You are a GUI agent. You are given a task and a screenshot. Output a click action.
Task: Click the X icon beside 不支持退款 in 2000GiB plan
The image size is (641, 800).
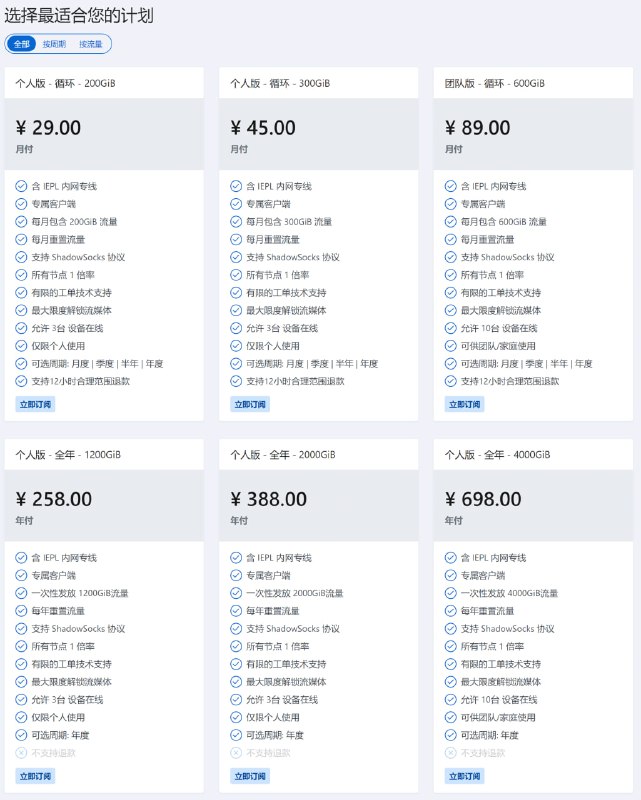236,753
